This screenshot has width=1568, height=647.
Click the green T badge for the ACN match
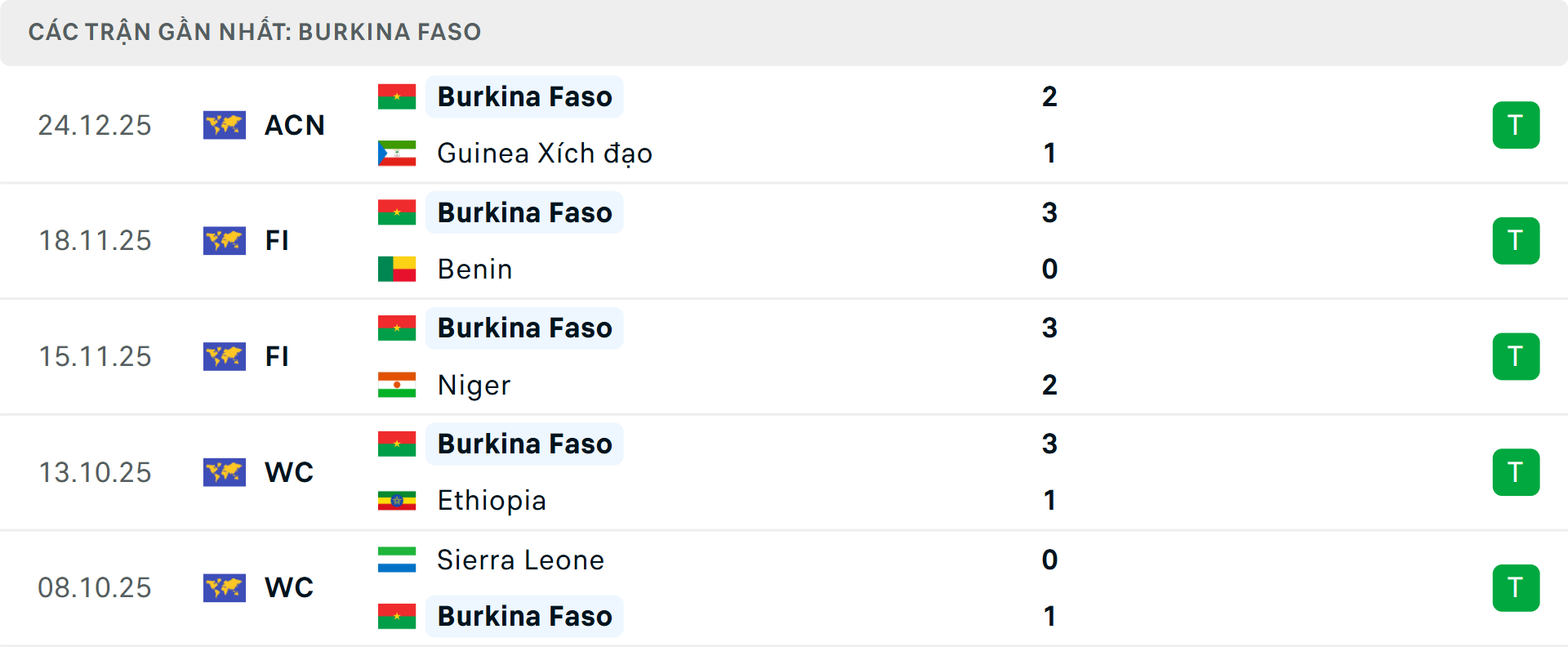coord(1517,125)
